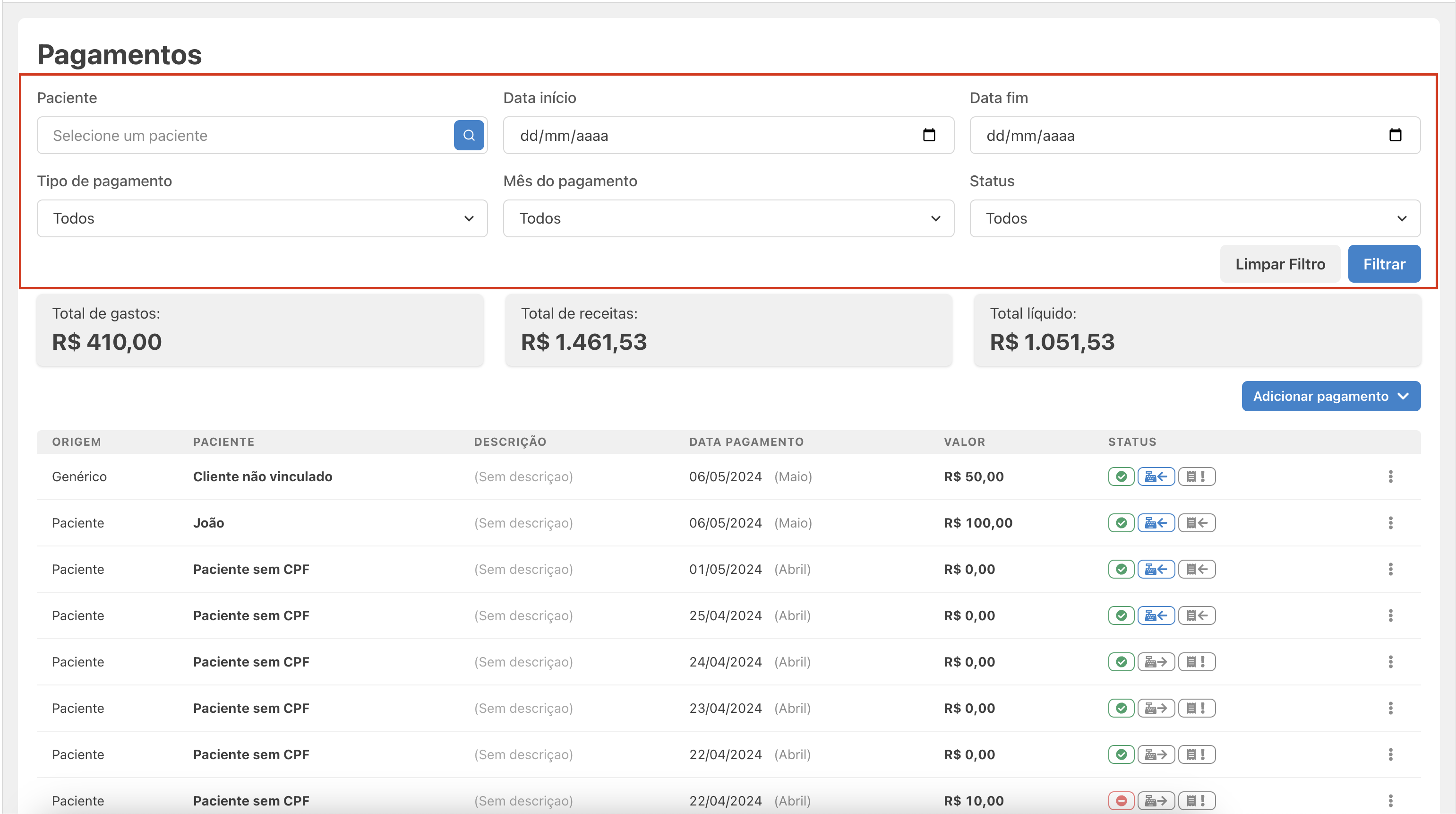Click green paid-status badge on Cliente não vinculado row
Image resolution: width=1456 pixels, height=814 pixels.
click(1122, 477)
